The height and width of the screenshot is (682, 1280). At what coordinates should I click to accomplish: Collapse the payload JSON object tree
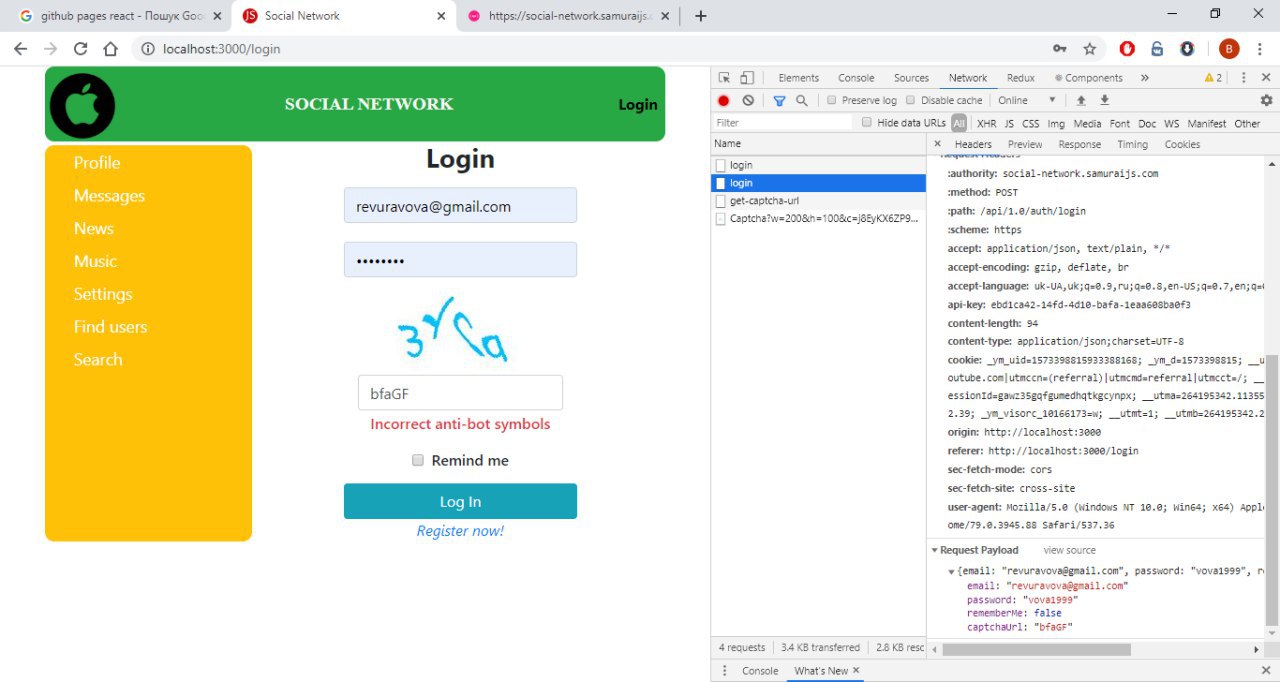(952, 571)
